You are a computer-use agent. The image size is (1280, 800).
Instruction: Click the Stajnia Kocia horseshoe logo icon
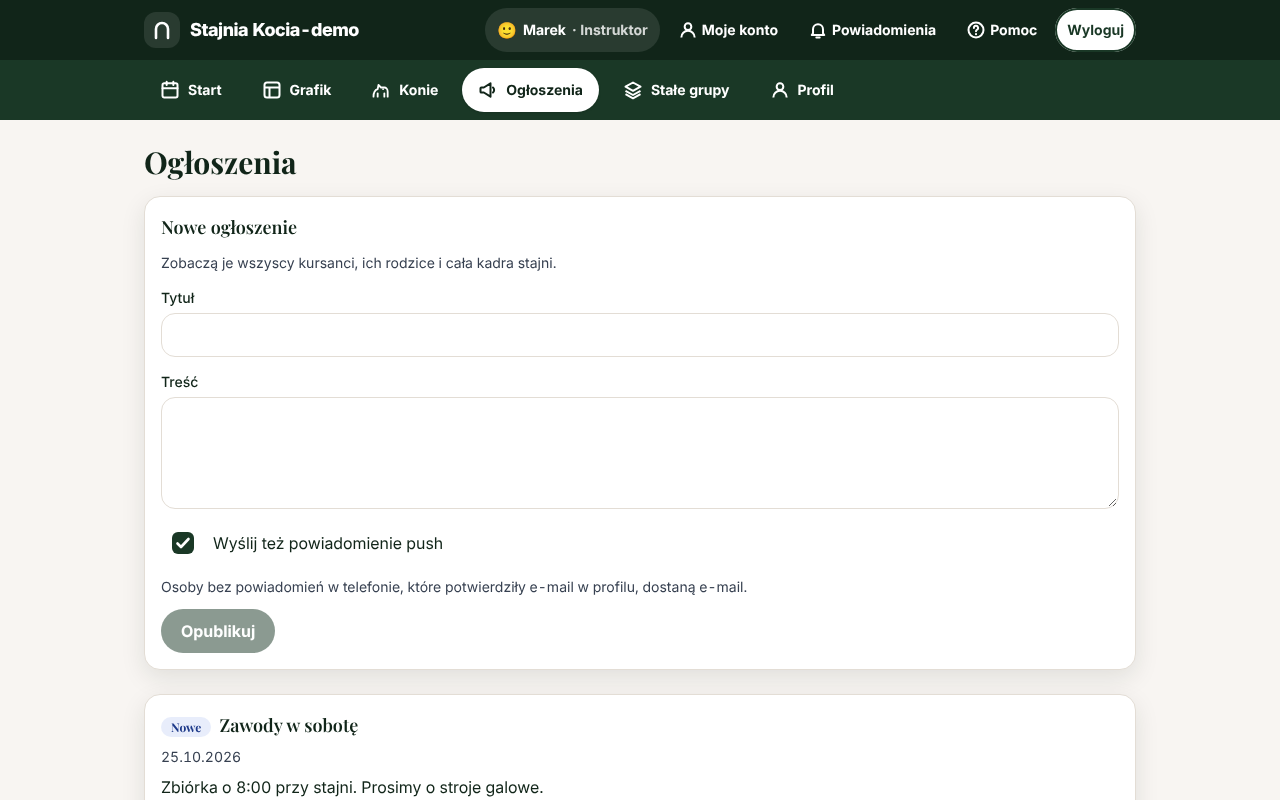[x=162, y=30]
